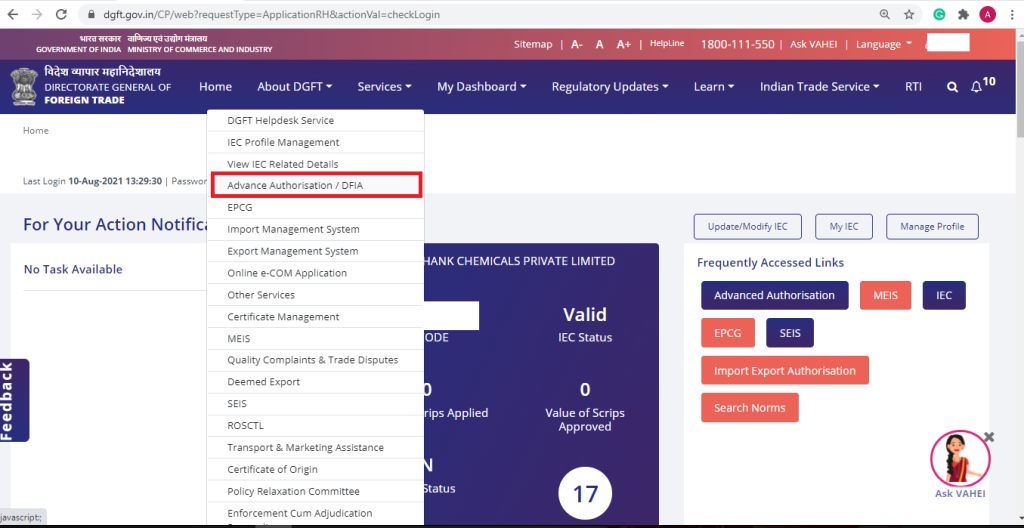This screenshot has width=1024, height=528.
Task: Select Online e-COM Application
Action: pyautogui.click(x=315, y=273)
